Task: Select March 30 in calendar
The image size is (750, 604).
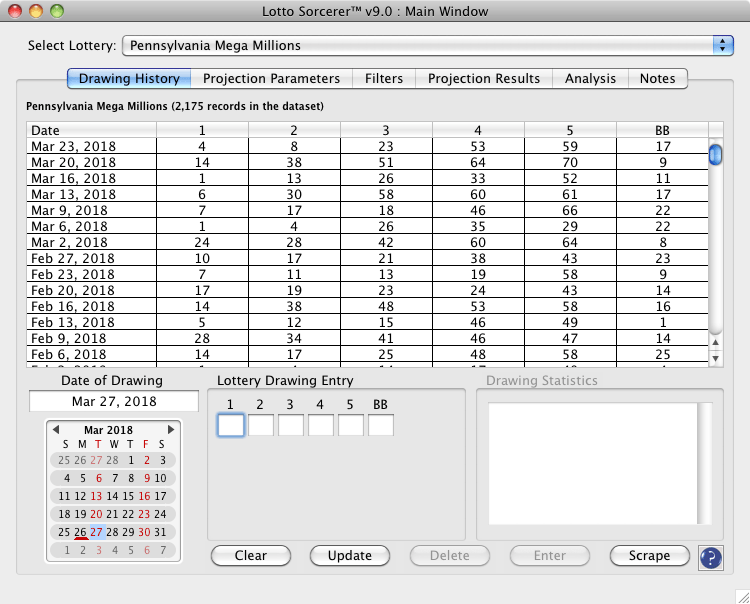Action: (144, 532)
